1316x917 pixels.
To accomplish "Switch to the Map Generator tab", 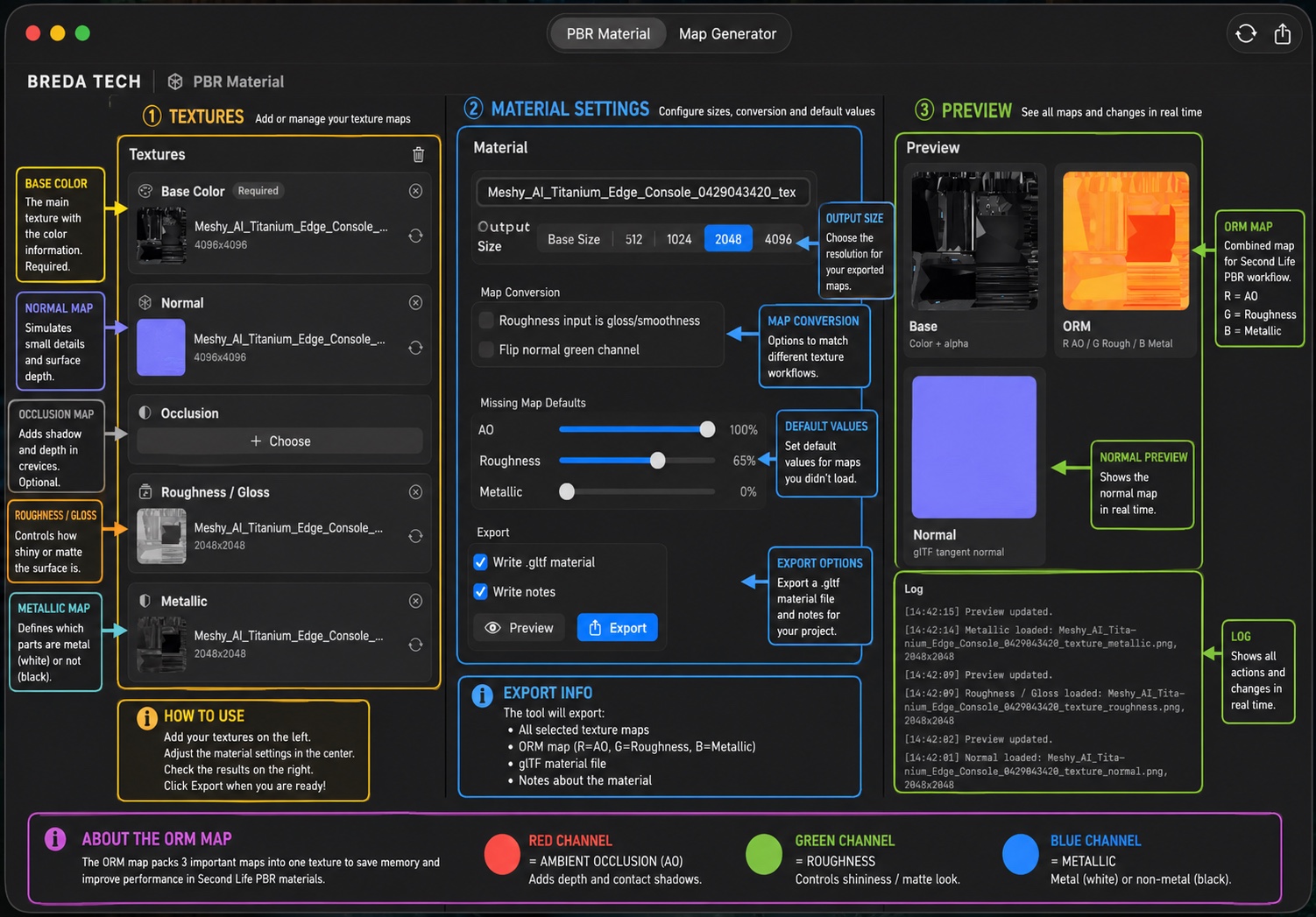I will pyautogui.click(x=727, y=33).
